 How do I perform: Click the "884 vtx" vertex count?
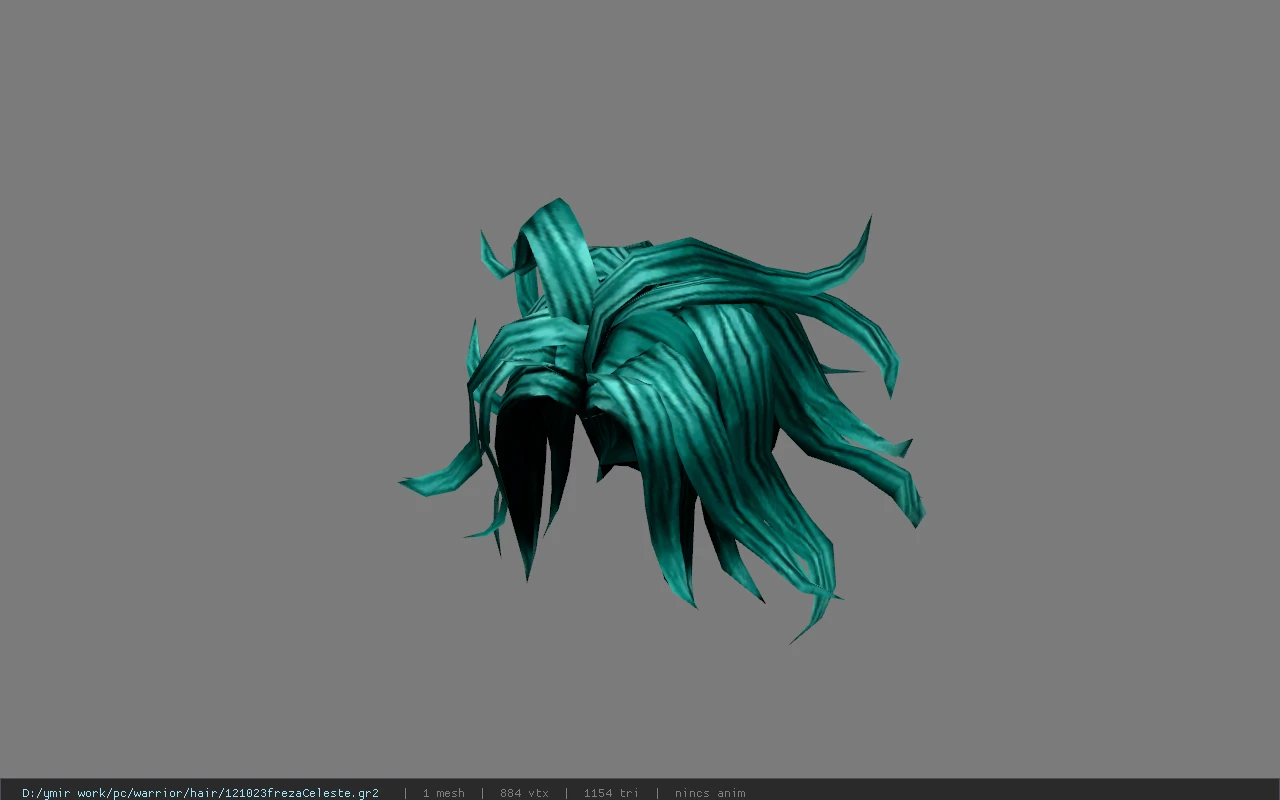click(524, 793)
